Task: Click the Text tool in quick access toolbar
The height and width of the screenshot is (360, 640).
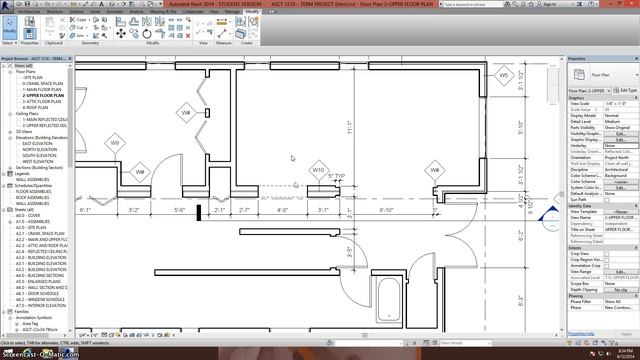Action: coord(102,4)
